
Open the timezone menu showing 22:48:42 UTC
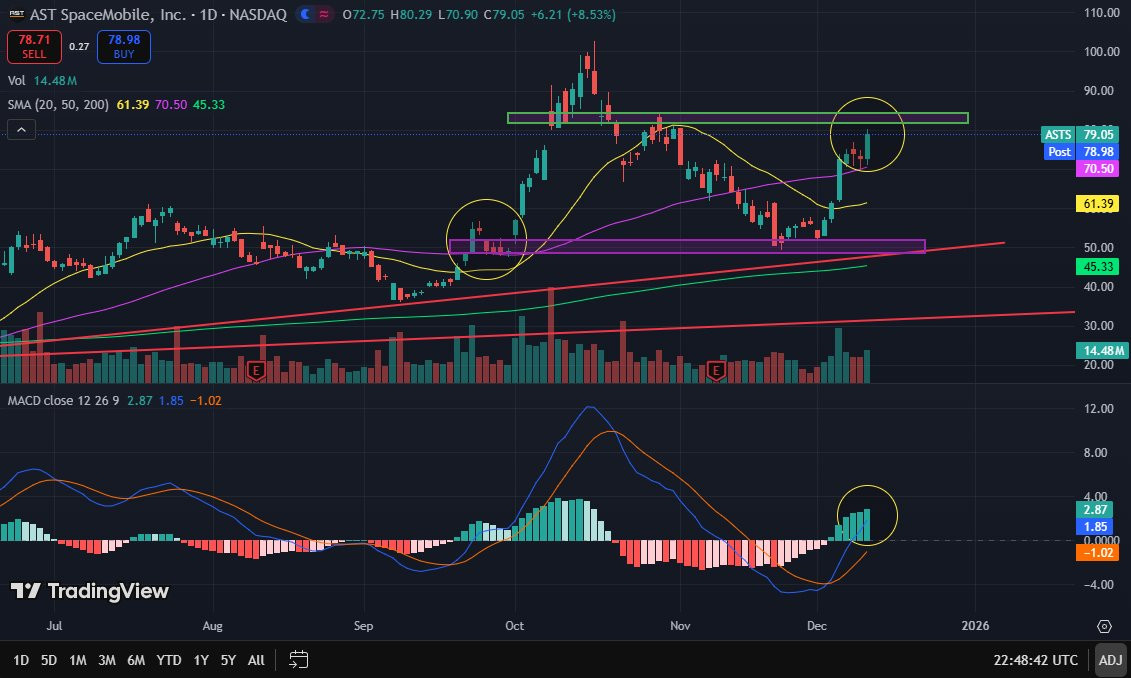click(x=1035, y=660)
